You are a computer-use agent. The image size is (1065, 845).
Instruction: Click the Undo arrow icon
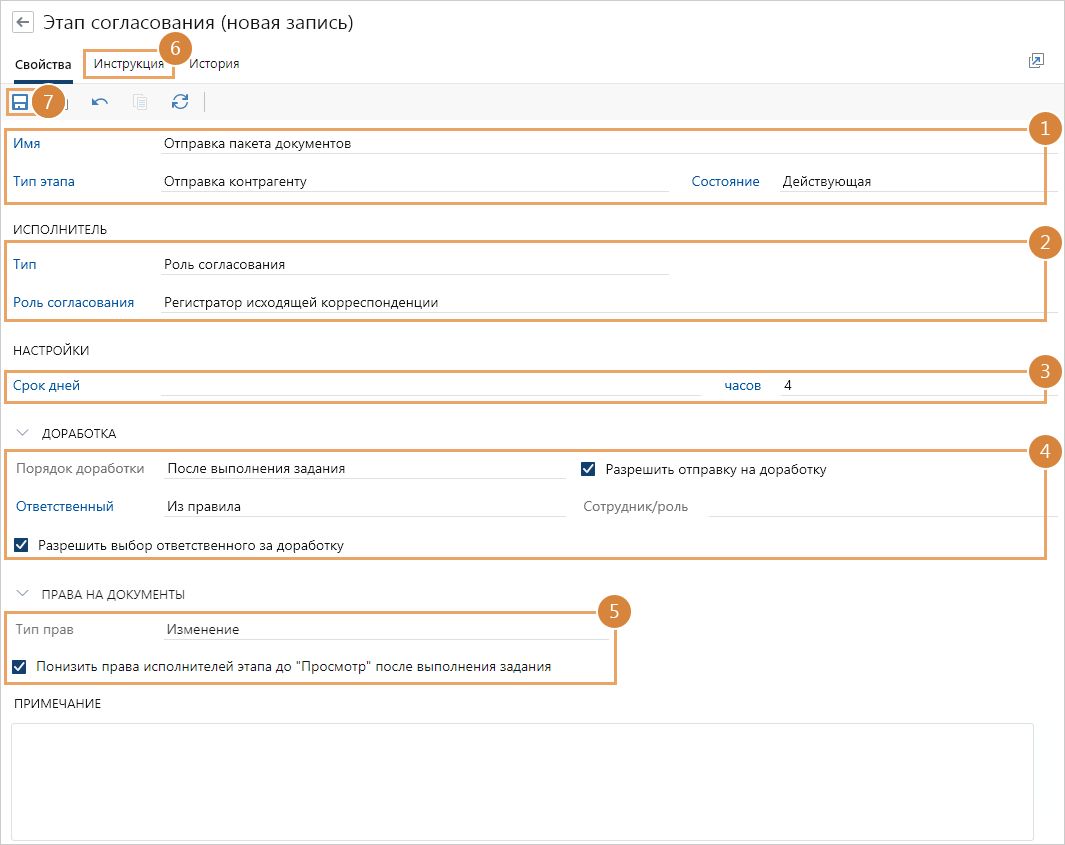(x=100, y=101)
